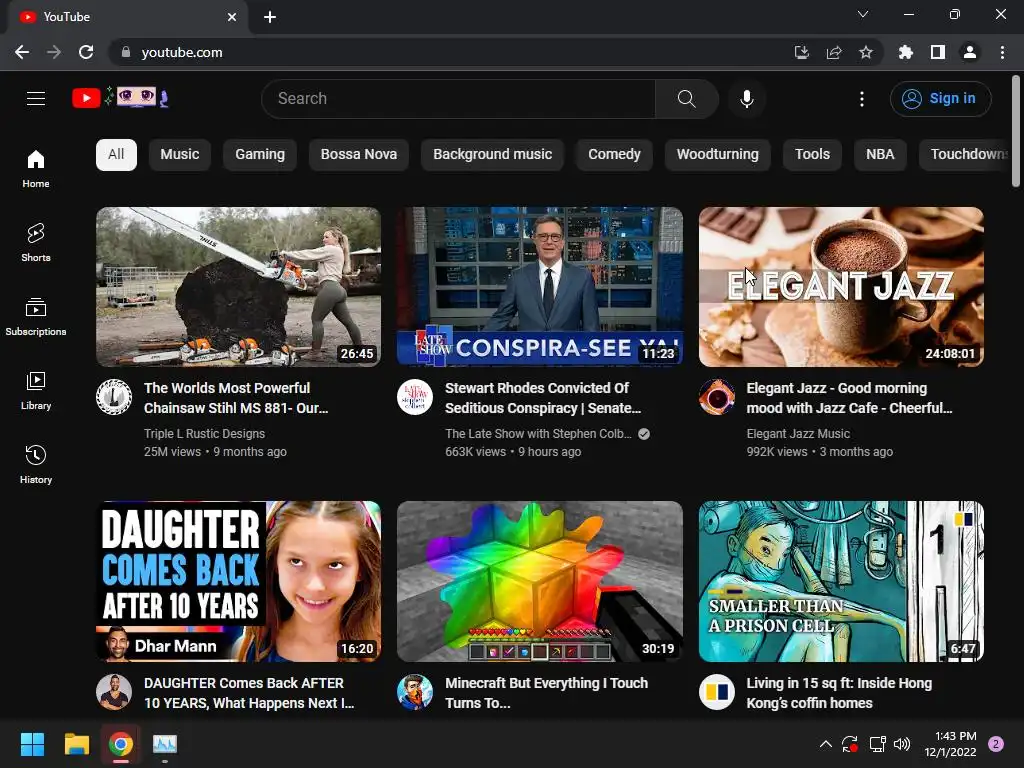Open the taskbar volume control
This screenshot has height=768, width=1024.
tap(902, 744)
